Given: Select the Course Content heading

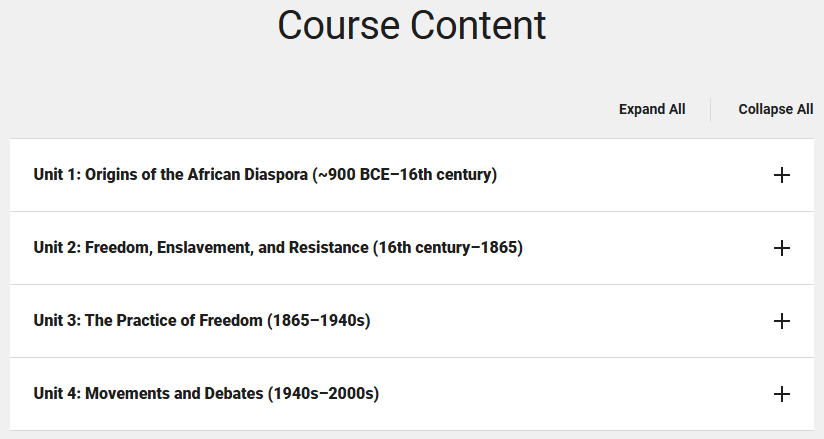Looking at the screenshot, I should click(412, 25).
